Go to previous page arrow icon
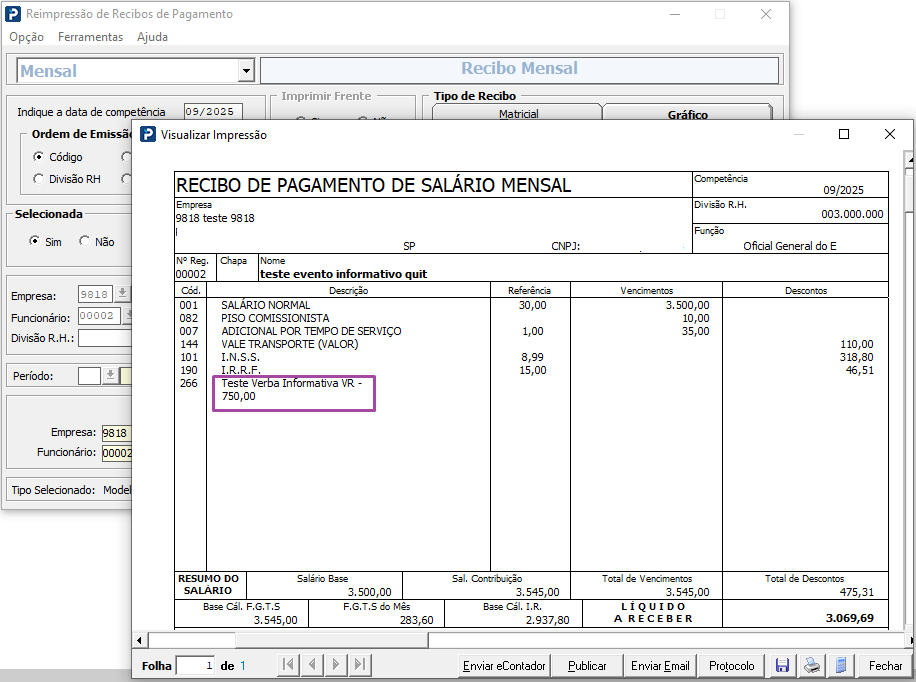Image resolution: width=916 pixels, height=682 pixels. (x=313, y=664)
